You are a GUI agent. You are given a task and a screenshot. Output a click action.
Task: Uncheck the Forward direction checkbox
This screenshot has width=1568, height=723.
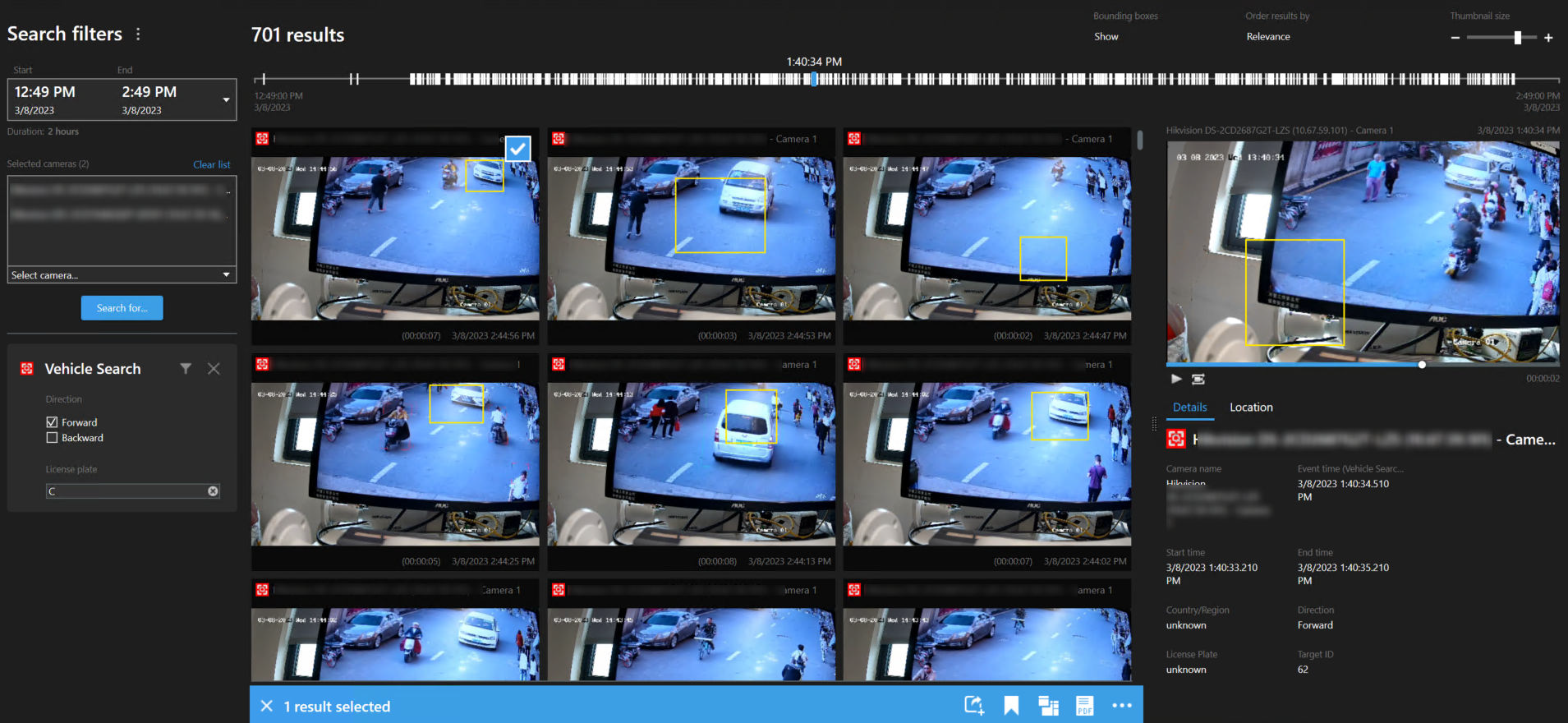point(53,422)
